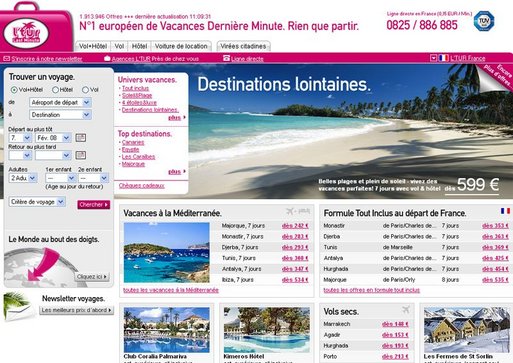
Task: Open the Destination dropdown
Action: [x=60, y=115]
